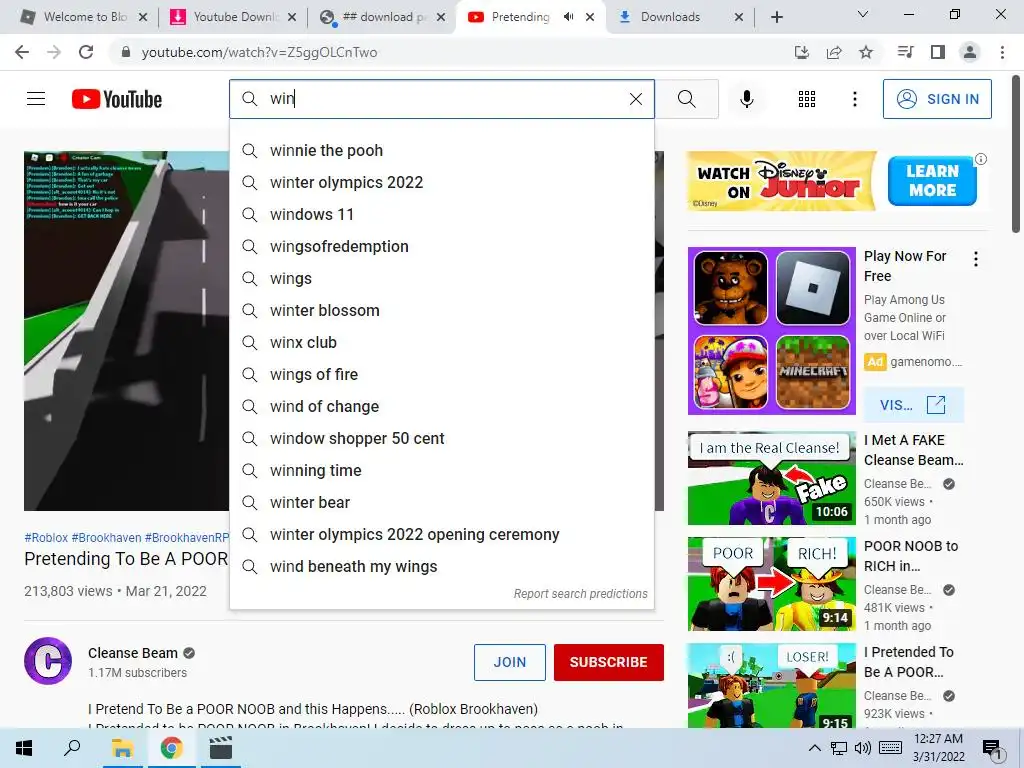Mute the Pretending tab via speaker icon

coord(569,17)
